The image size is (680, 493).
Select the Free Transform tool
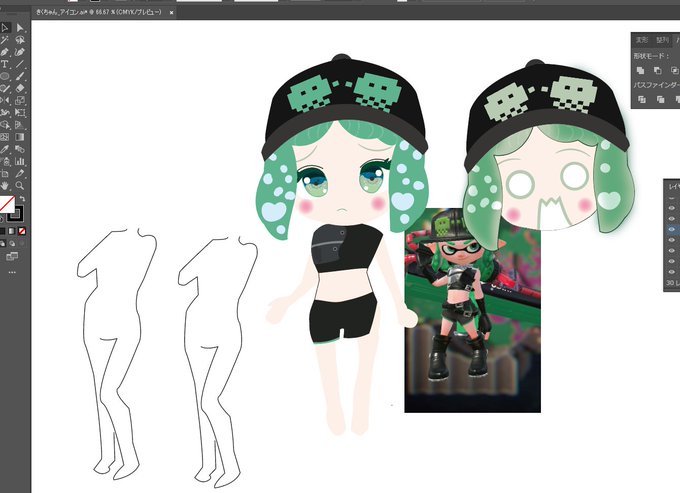pyautogui.click(x=20, y=113)
